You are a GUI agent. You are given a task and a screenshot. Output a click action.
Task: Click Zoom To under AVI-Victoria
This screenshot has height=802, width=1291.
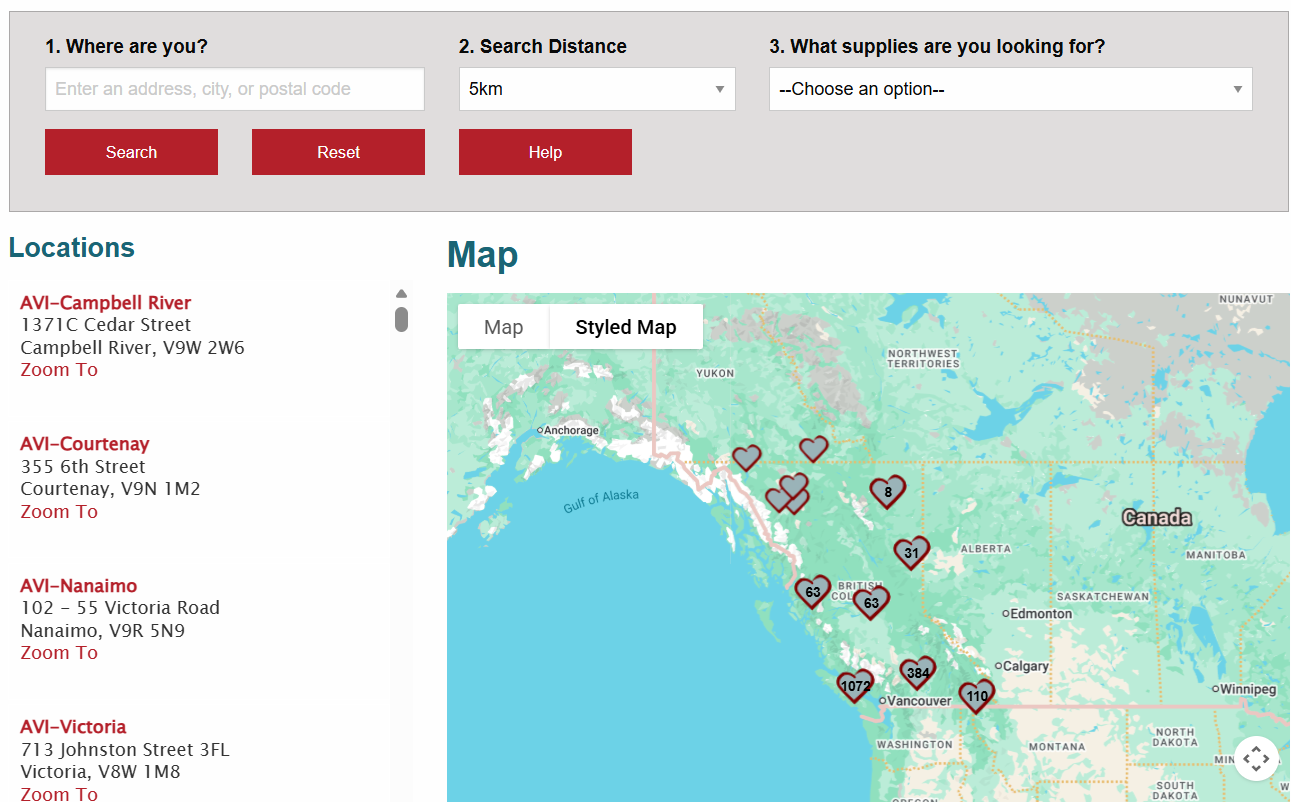(x=59, y=794)
